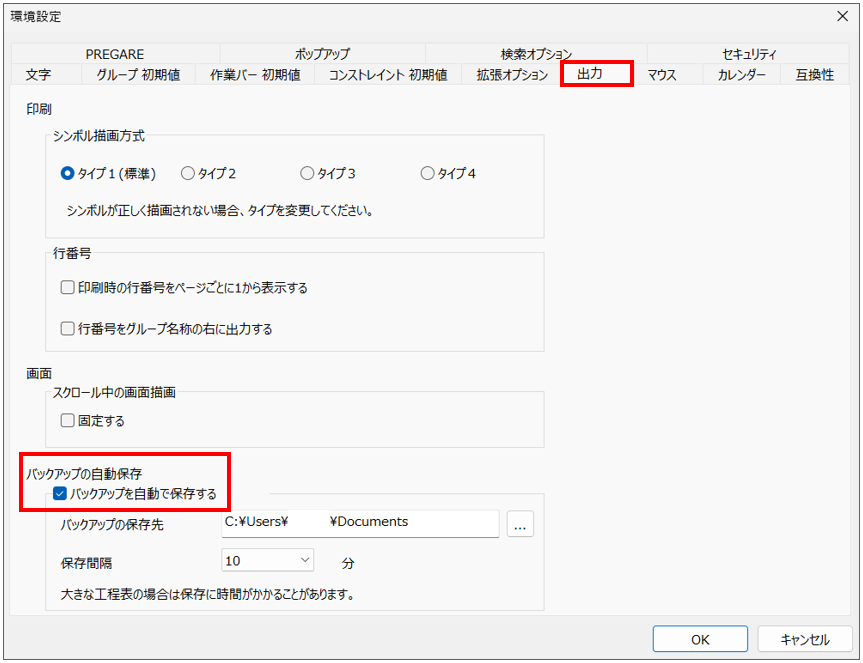Switch to the 検索オプション tab

pyautogui.click(x=536, y=54)
